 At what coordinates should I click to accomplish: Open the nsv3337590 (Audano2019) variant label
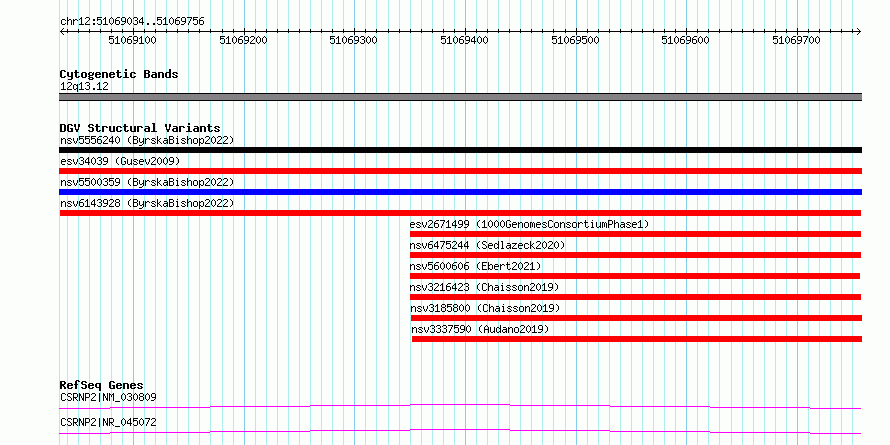click(x=481, y=329)
